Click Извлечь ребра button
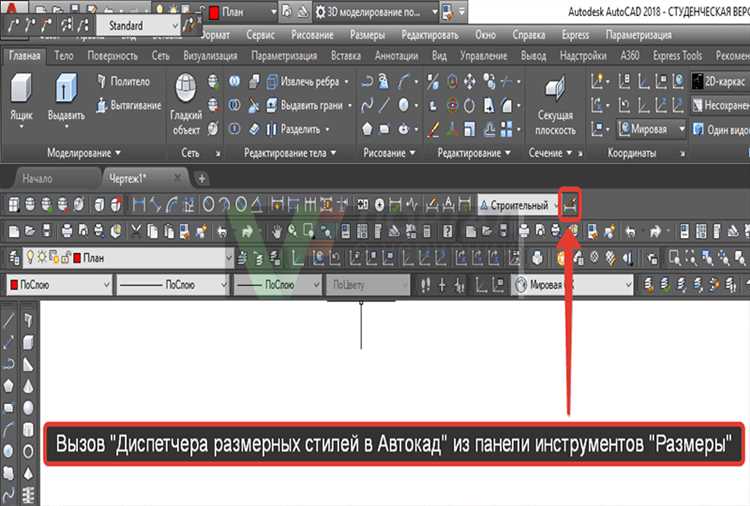The width and height of the screenshot is (750, 506). 304,81
